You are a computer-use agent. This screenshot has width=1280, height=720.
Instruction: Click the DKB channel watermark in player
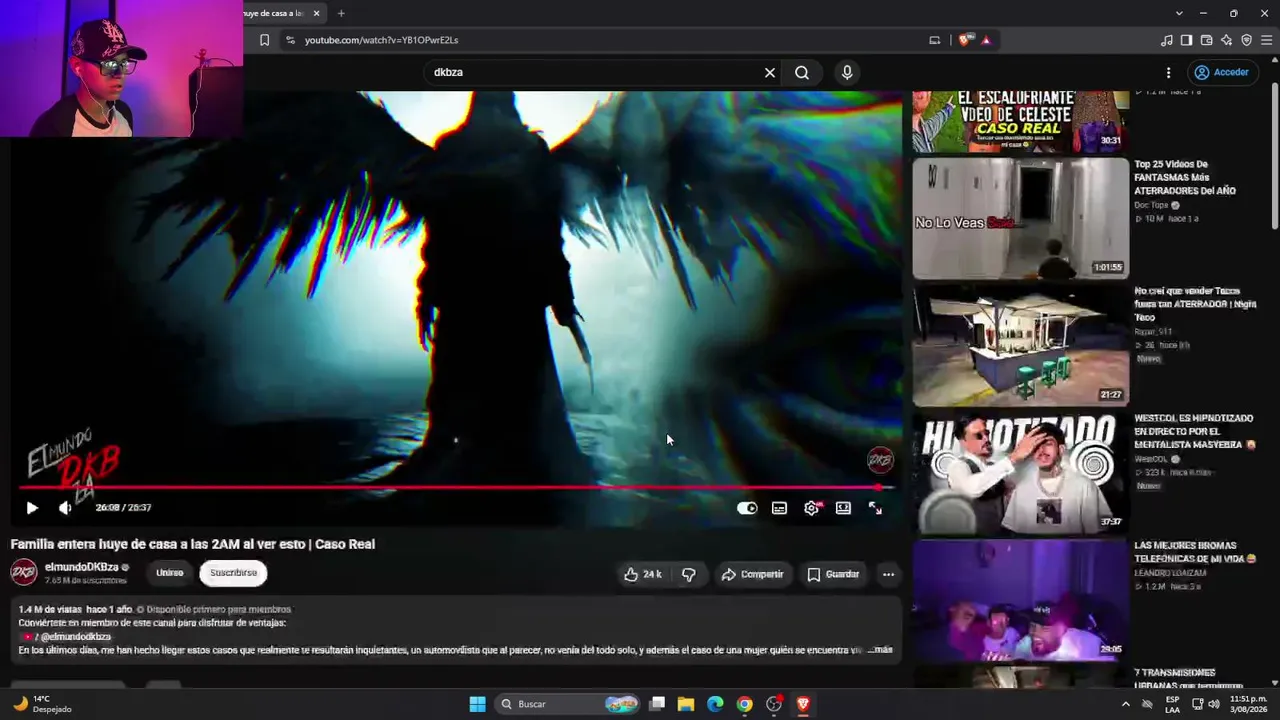[x=880, y=460]
